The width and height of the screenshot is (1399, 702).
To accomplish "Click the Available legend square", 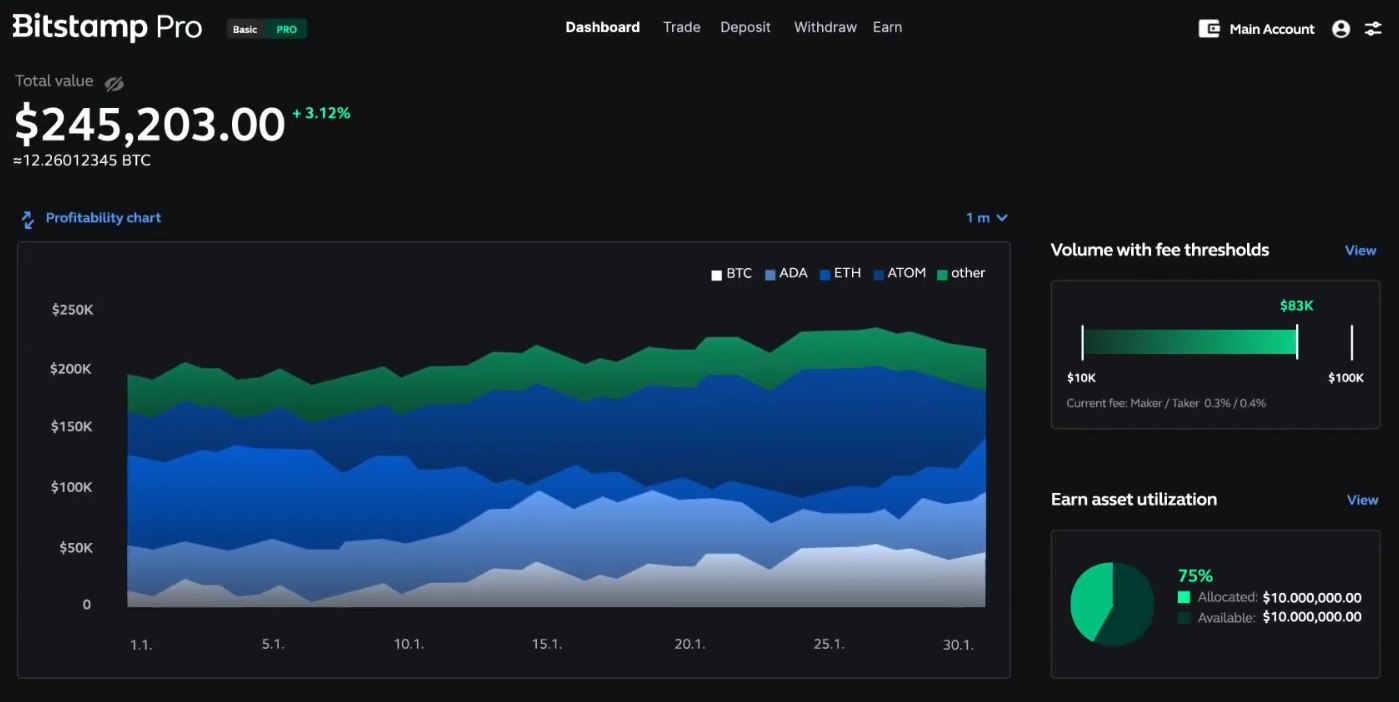I will click(1184, 618).
